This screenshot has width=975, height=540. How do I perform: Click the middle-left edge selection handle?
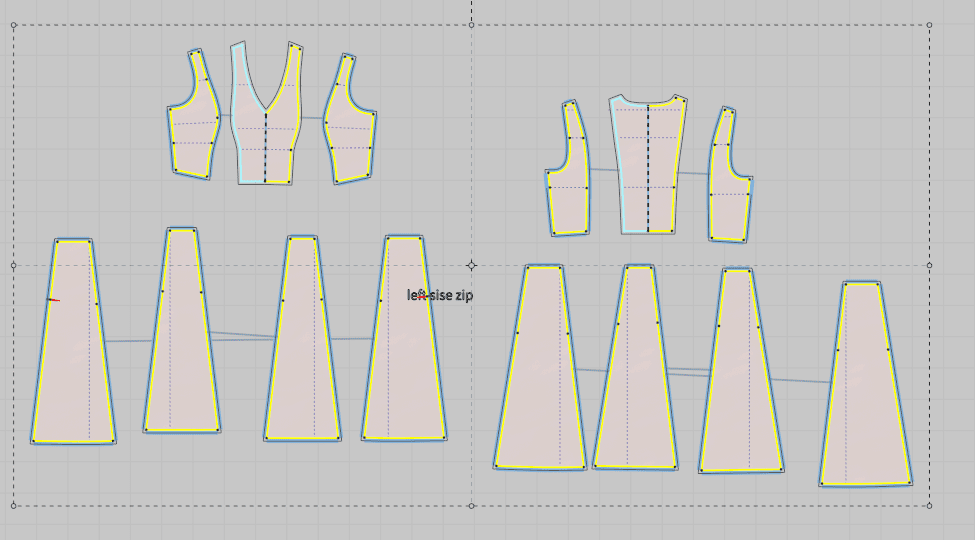click(x=14, y=265)
